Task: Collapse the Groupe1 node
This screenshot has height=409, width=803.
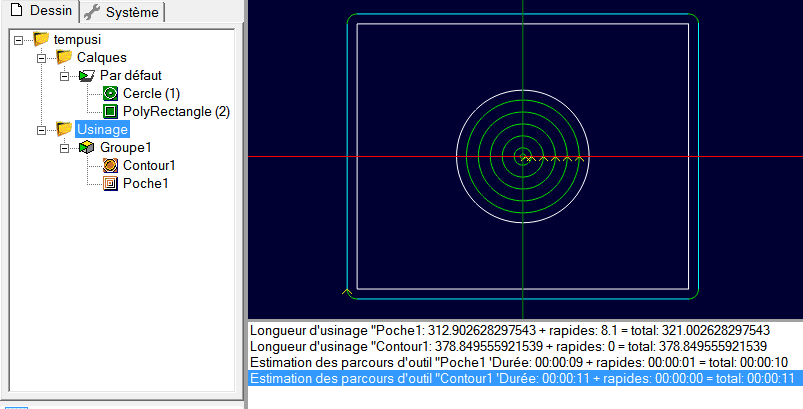Action: coord(65,148)
